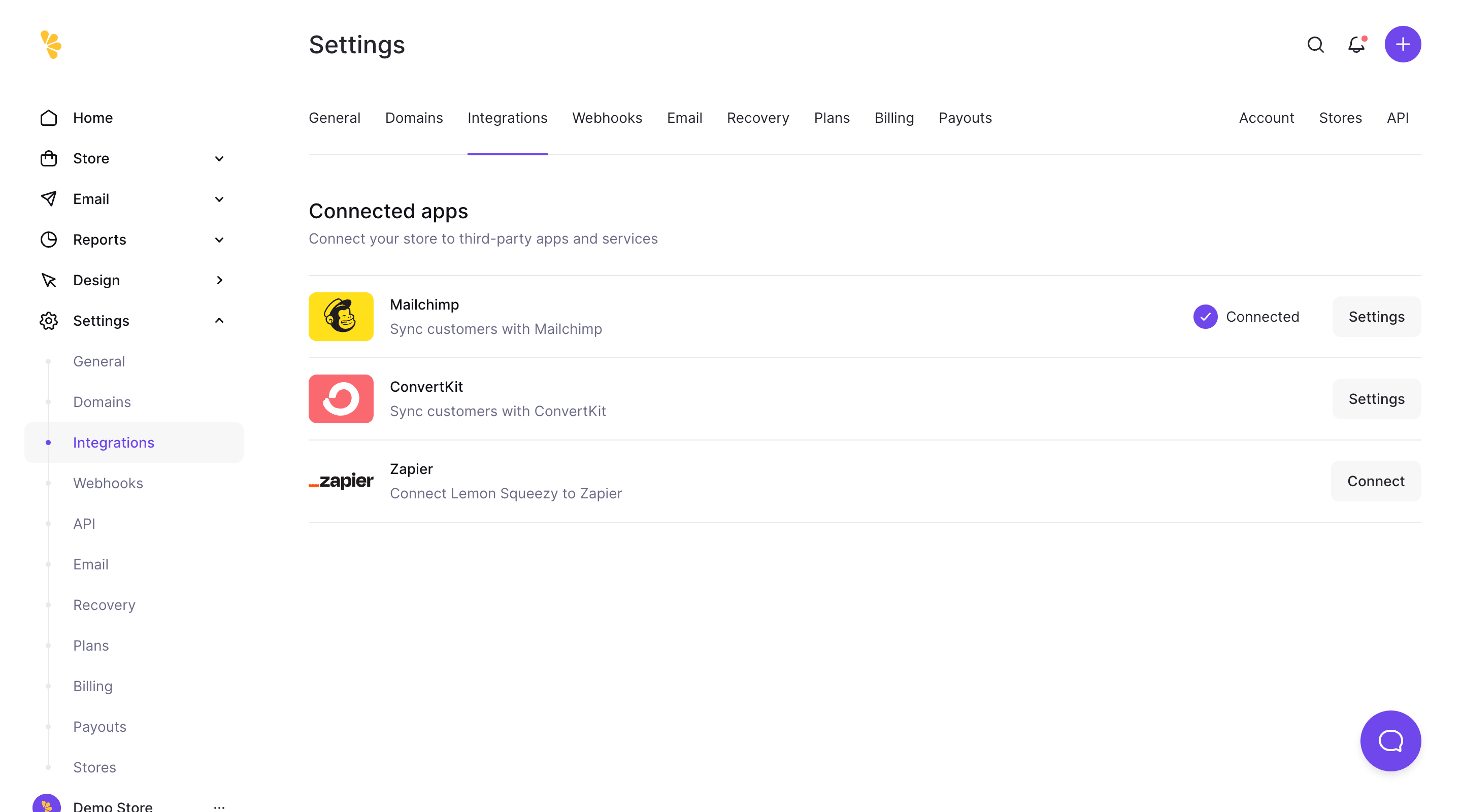This screenshot has height=812, width=1462.
Task: Click the Demo Store name label
Action: click(x=113, y=806)
